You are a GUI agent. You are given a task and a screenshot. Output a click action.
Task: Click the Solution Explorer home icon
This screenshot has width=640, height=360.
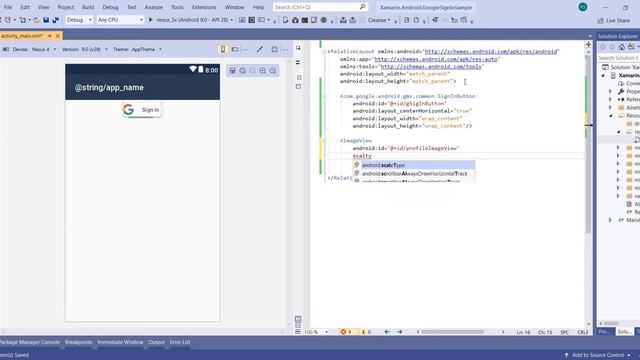[621, 47]
